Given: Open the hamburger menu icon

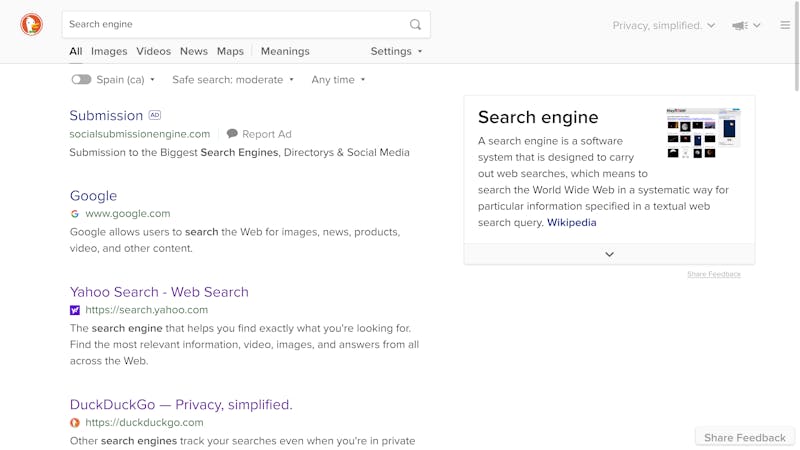Looking at the screenshot, I should click(785, 25).
